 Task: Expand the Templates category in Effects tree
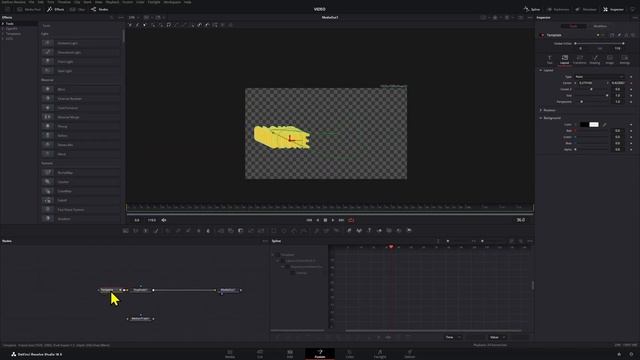[x=3, y=34]
